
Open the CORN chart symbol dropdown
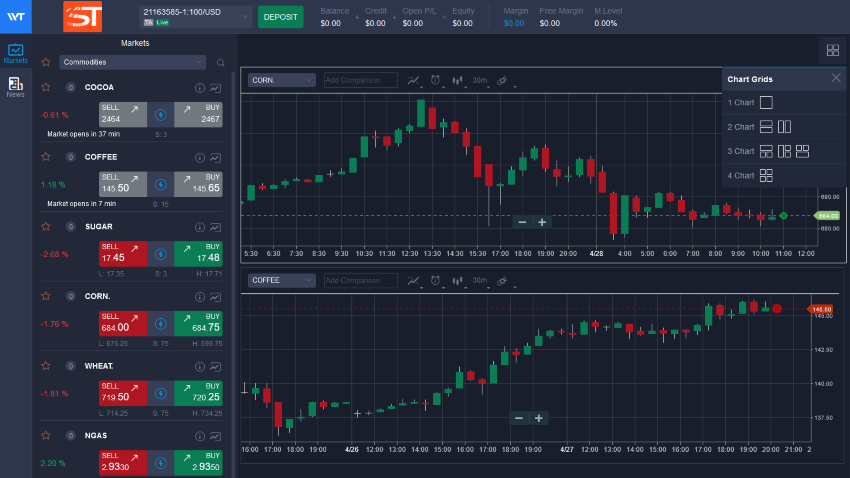281,80
